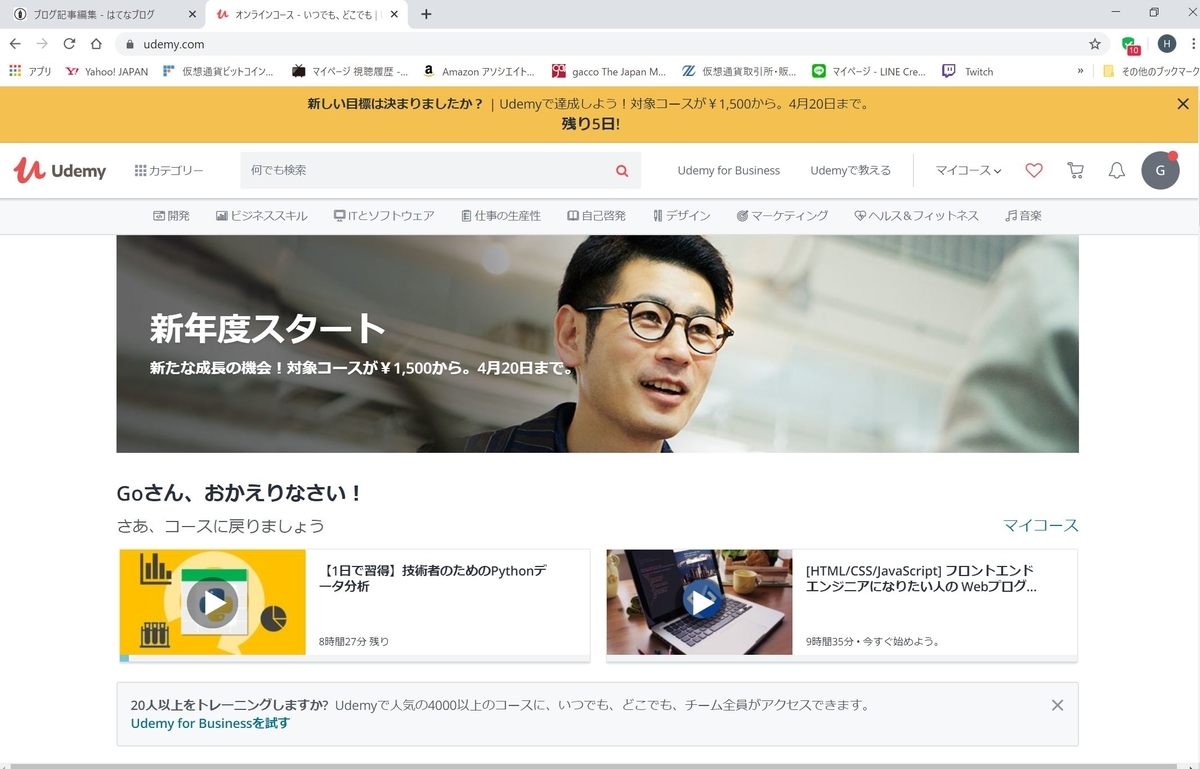Viewport: 1200px width, 769px height.
Task: Go back in browser history
Action: click(15, 44)
